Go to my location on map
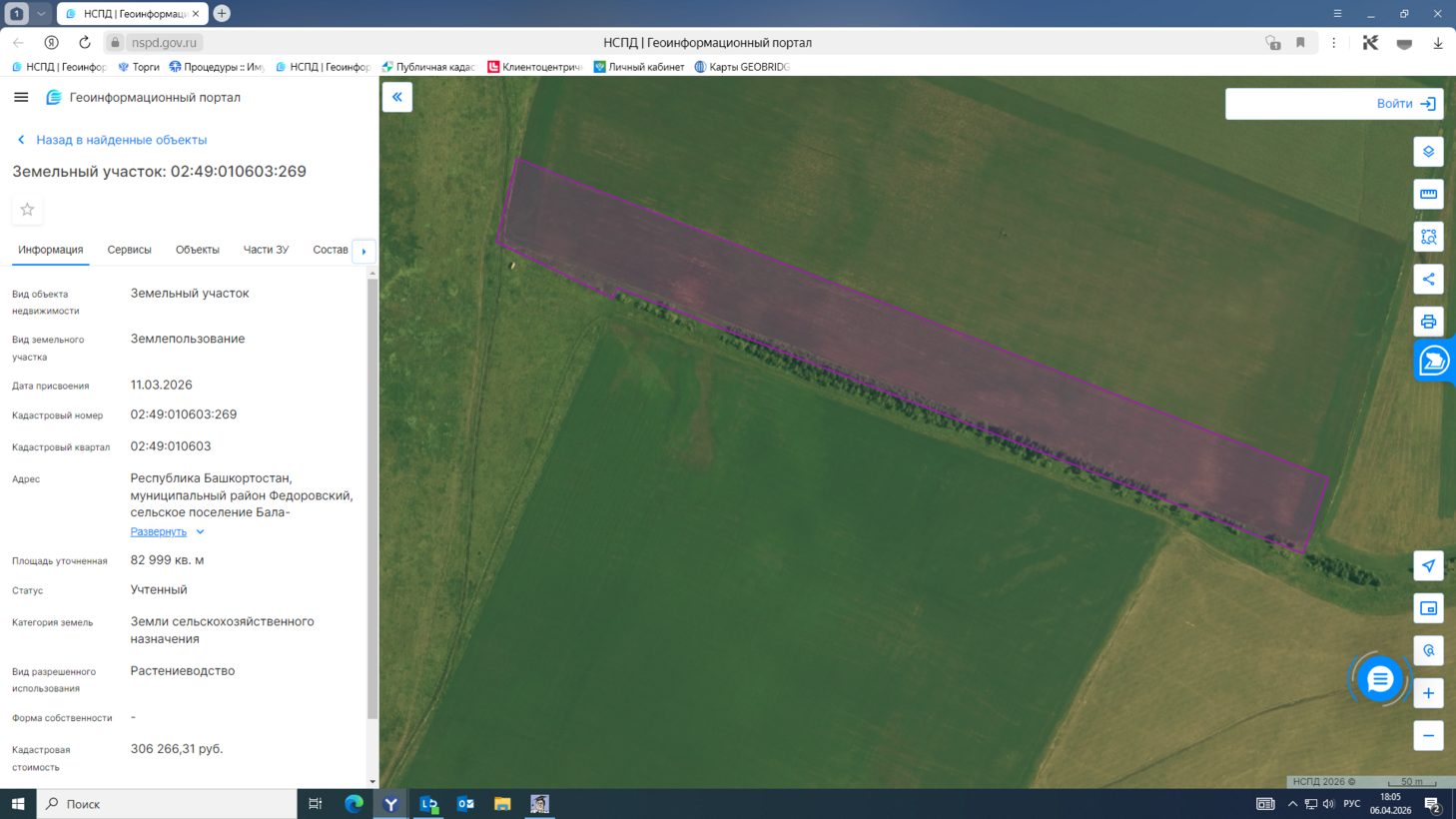Viewport: 1456px width, 819px height. click(x=1428, y=566)
